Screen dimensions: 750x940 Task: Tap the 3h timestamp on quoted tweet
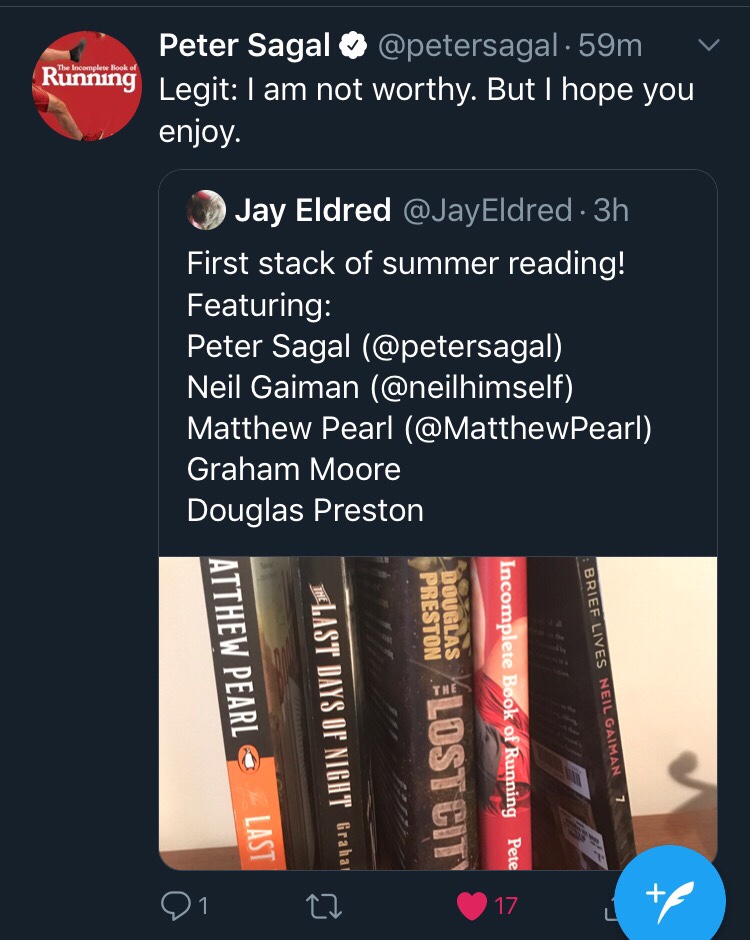tap(611, 210)
